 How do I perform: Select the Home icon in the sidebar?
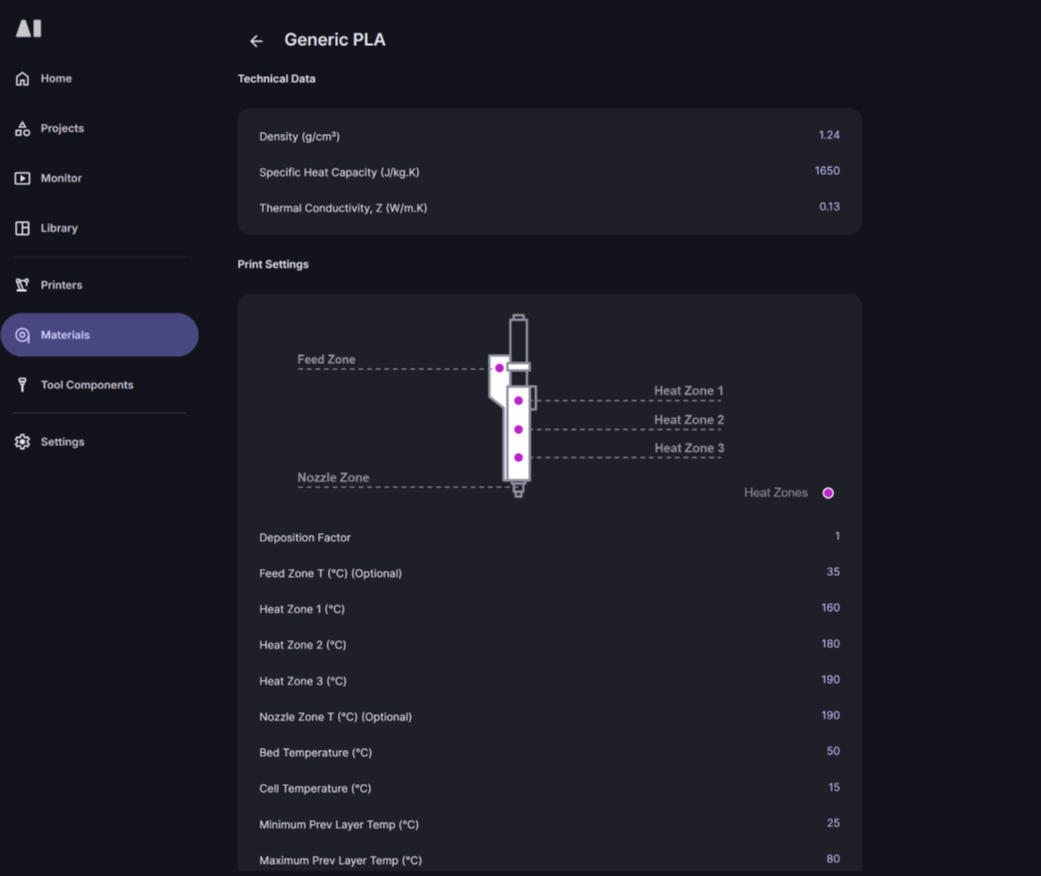pyautogui.click(x=21, y=78)
